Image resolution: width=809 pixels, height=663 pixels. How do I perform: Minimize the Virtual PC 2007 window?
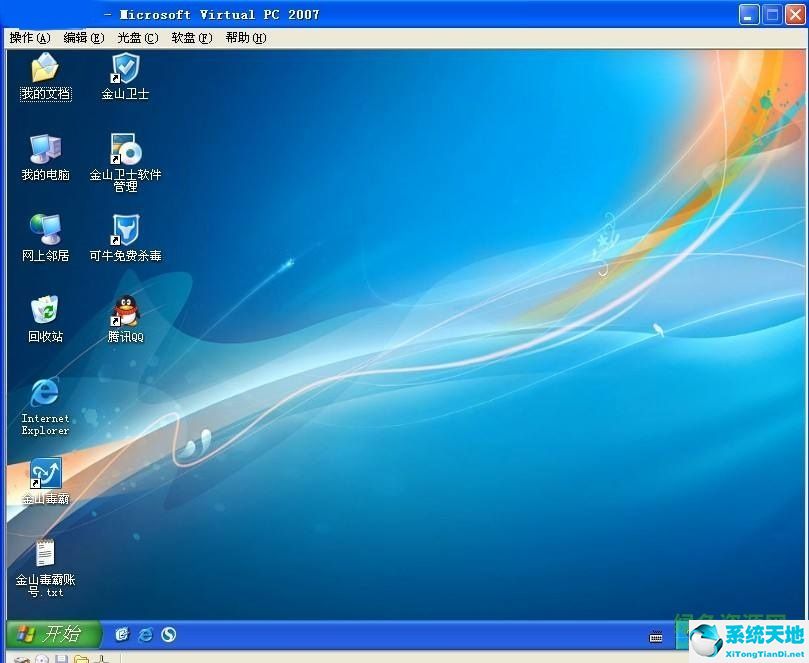coord(749,14)
